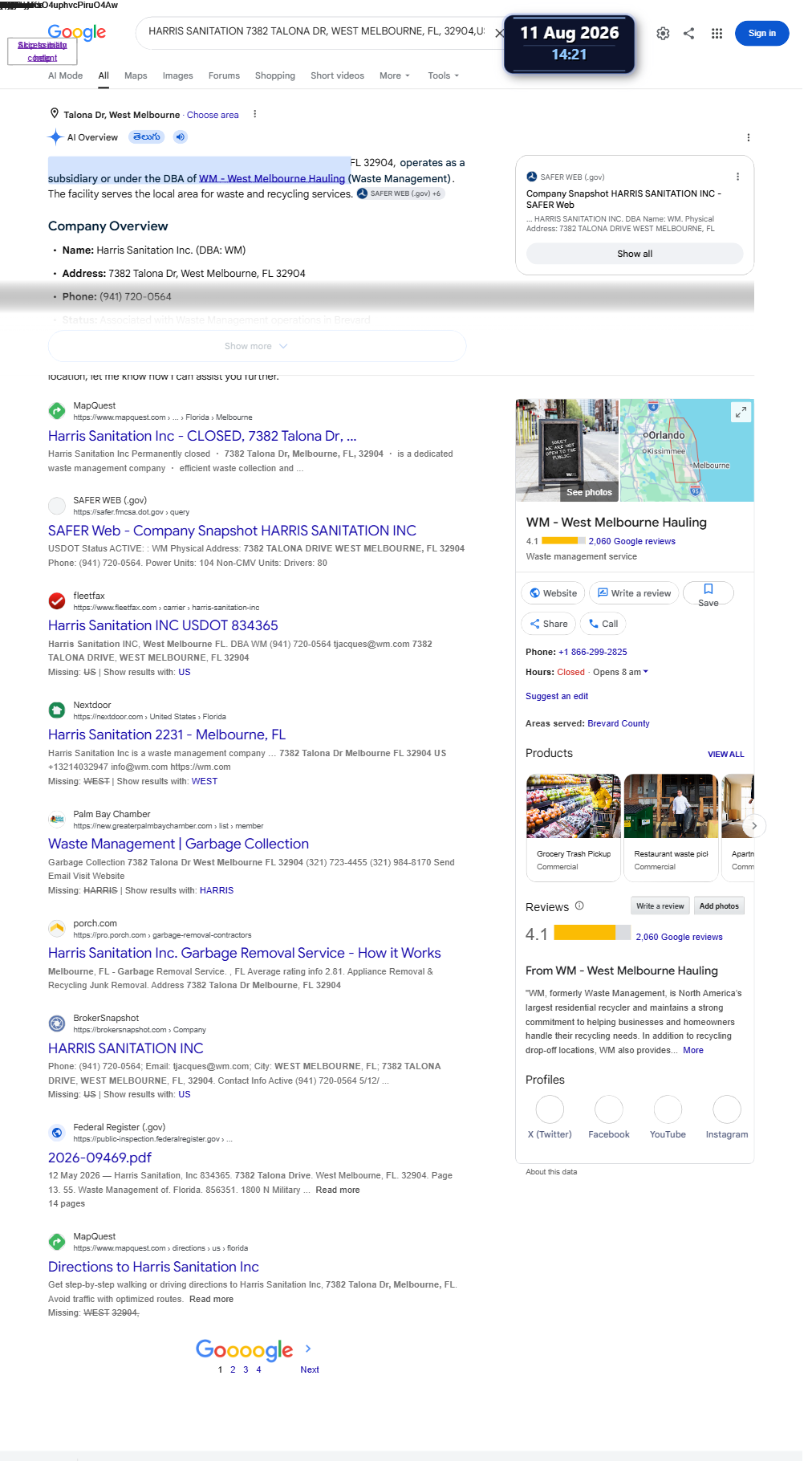Click Federal Register result favicon
Image resolution: width=812 pixels, height=1461 pixels.
pyautogui.click(x=57, y=1133)
